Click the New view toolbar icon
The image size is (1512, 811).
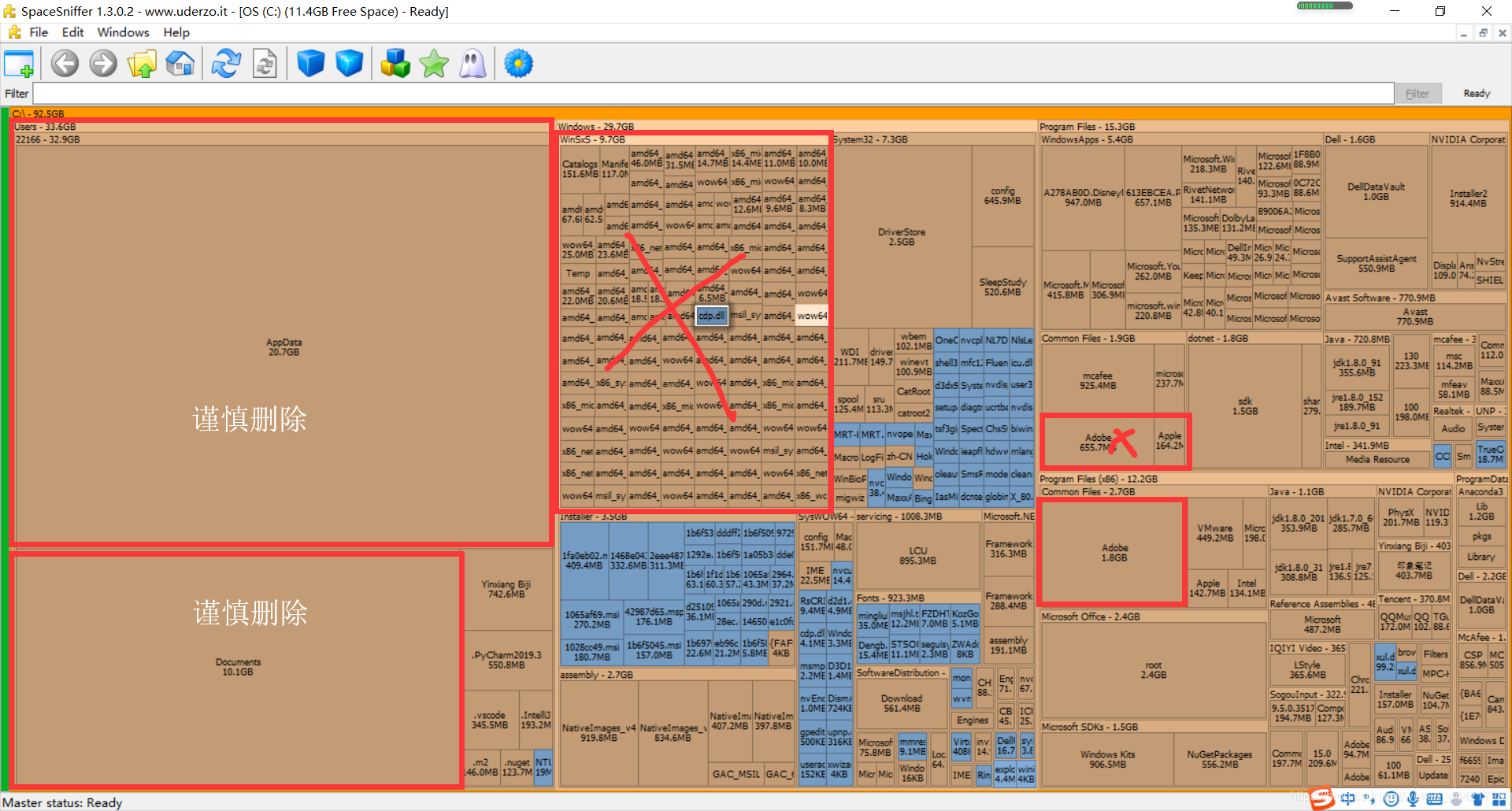(x=19, y=64)
